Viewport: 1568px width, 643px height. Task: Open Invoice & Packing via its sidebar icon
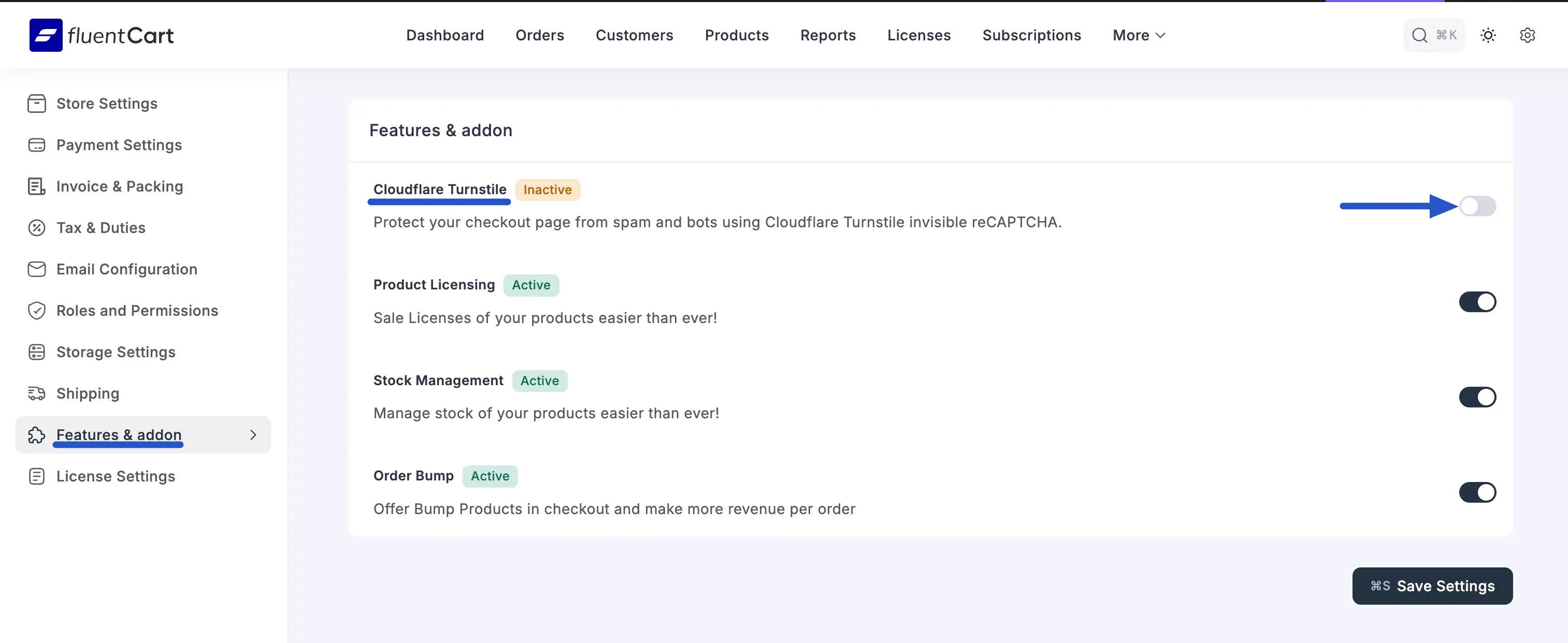tap(37, 186)
